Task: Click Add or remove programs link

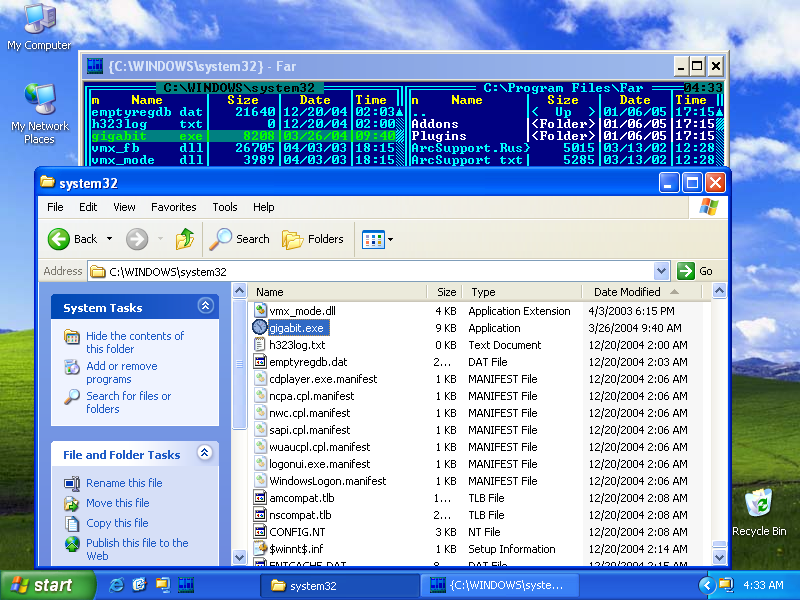Action: pos(121,372)
